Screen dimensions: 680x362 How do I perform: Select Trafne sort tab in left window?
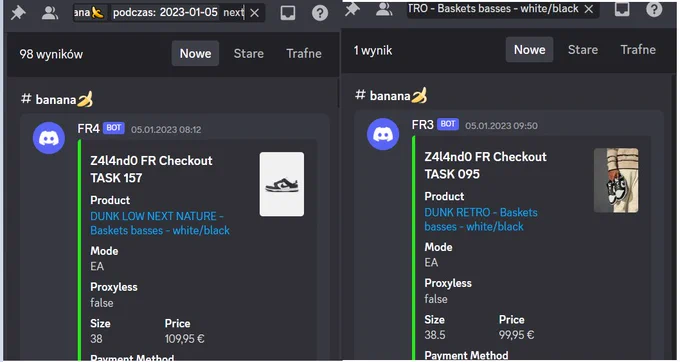(x=304, y=53)
